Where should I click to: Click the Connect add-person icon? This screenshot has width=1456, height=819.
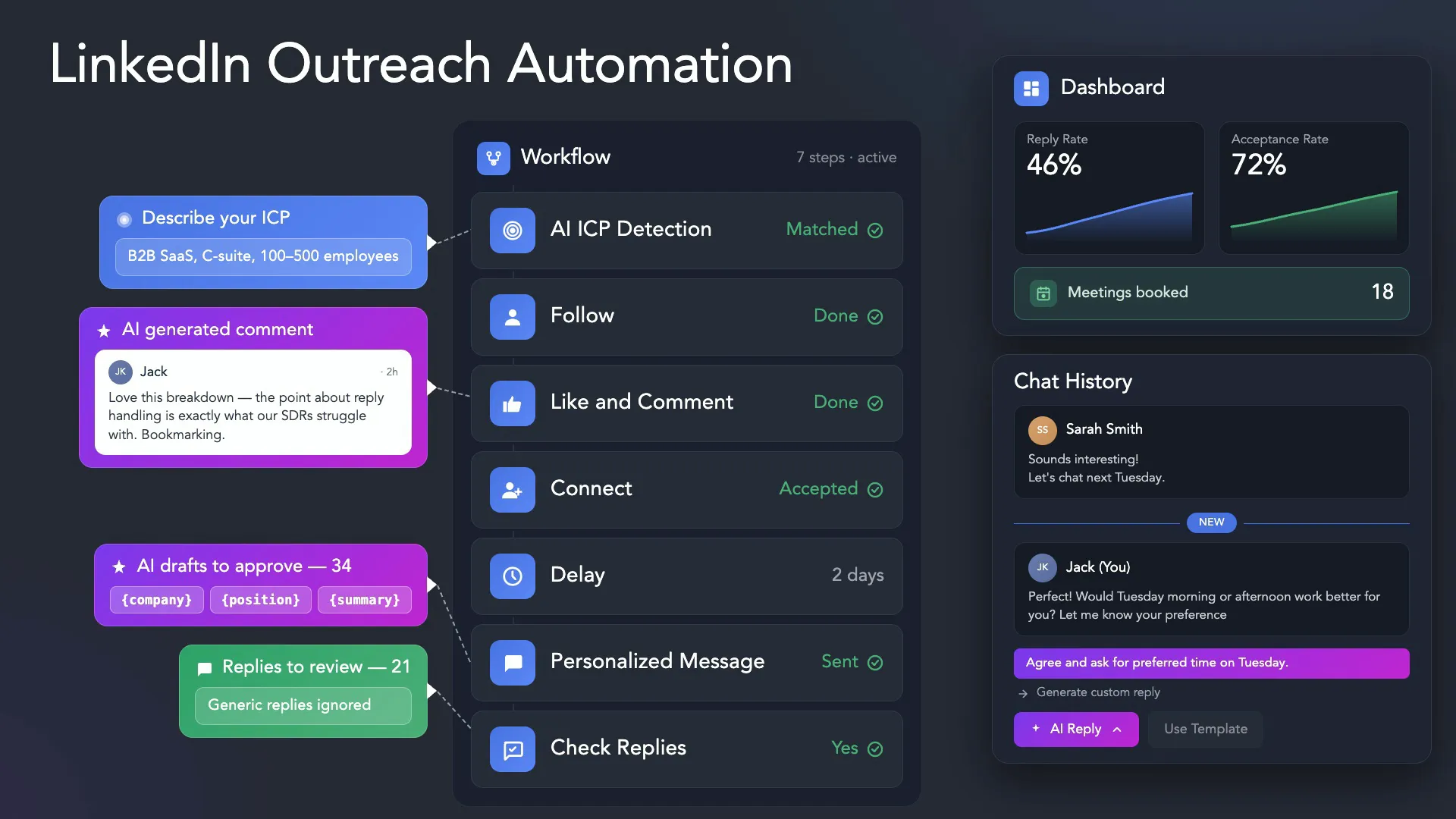[513, 490]
